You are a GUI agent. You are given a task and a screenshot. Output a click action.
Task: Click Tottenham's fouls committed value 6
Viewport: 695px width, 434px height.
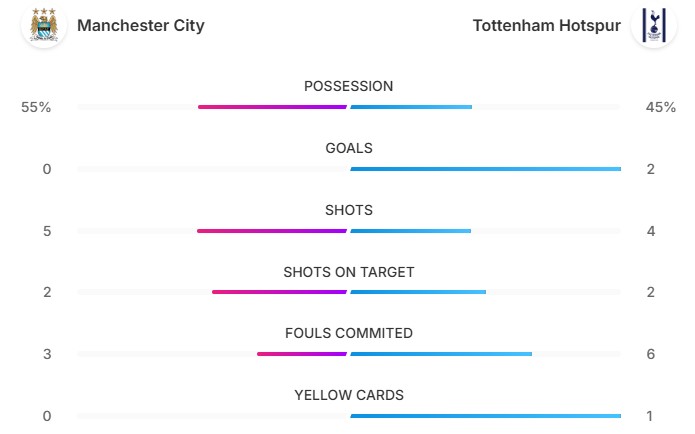pos(651,354)
